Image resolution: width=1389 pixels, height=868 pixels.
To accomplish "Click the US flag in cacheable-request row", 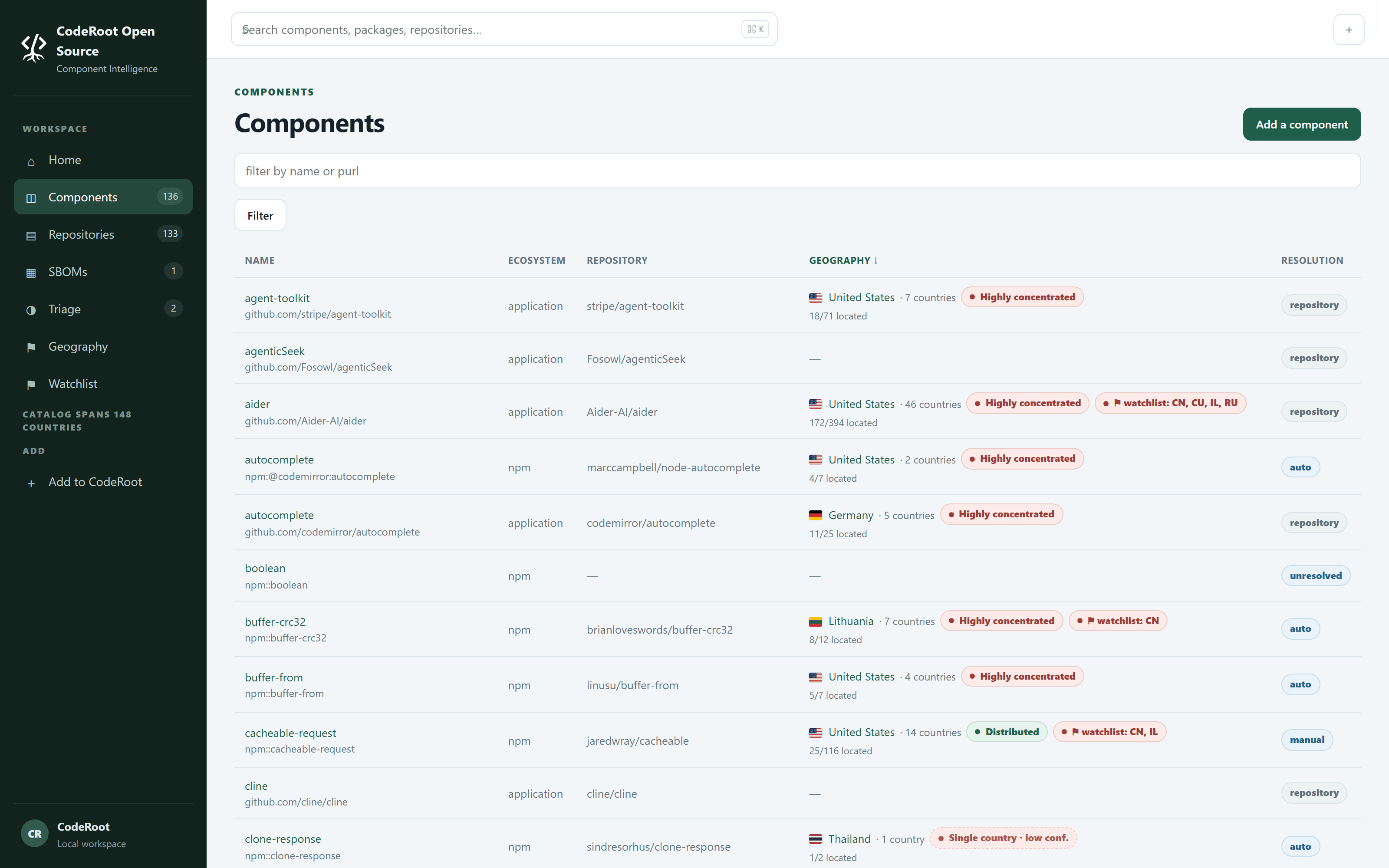I will (x=816, y=733).
